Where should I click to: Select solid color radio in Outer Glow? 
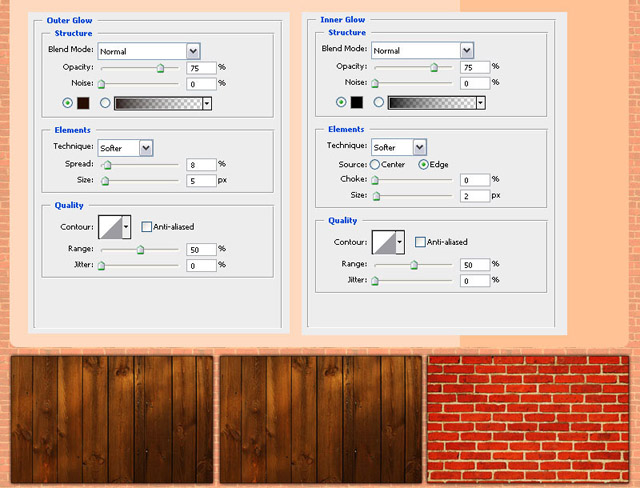click(67, 103)
